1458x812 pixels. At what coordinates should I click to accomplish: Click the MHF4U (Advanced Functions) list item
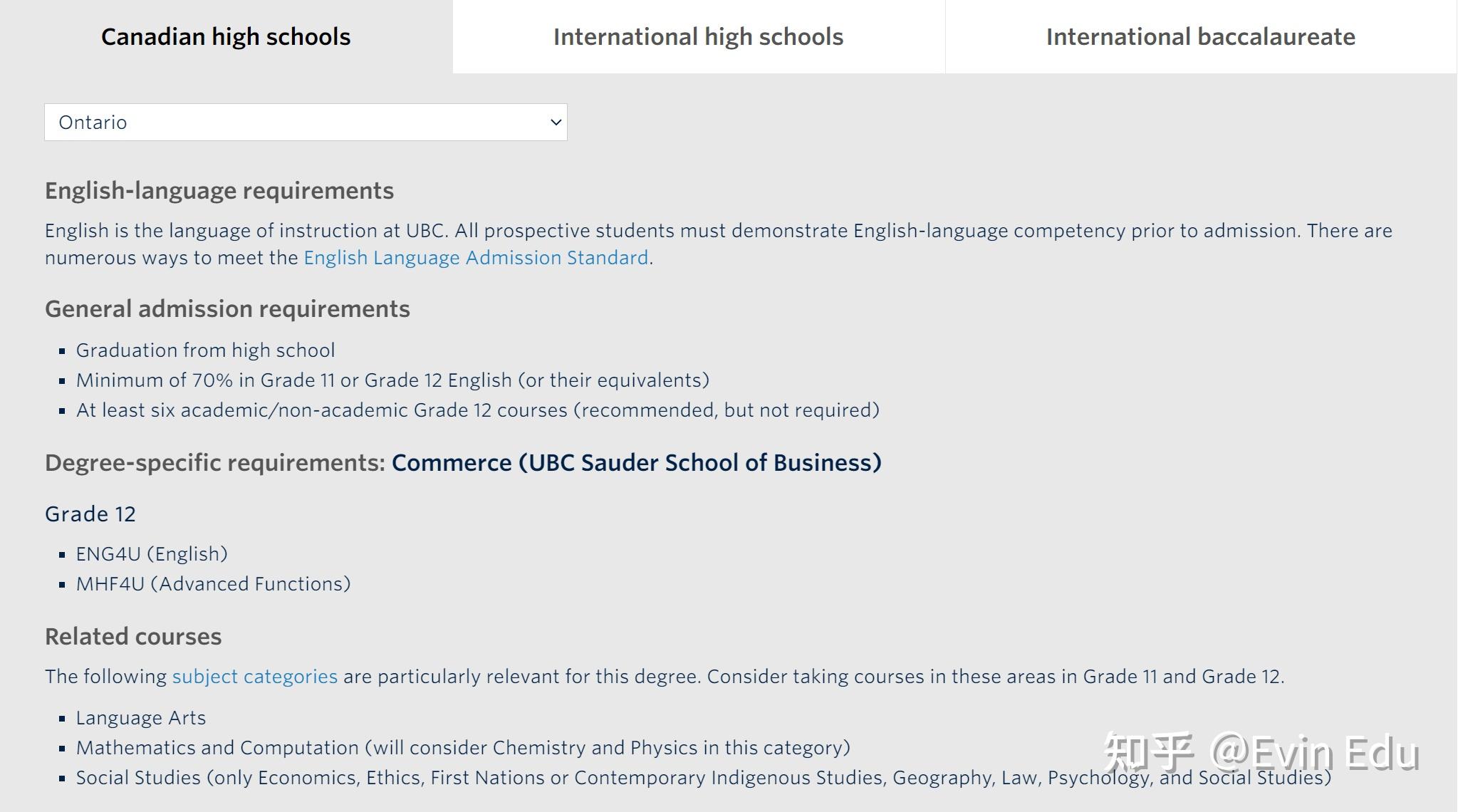(213, 584)
